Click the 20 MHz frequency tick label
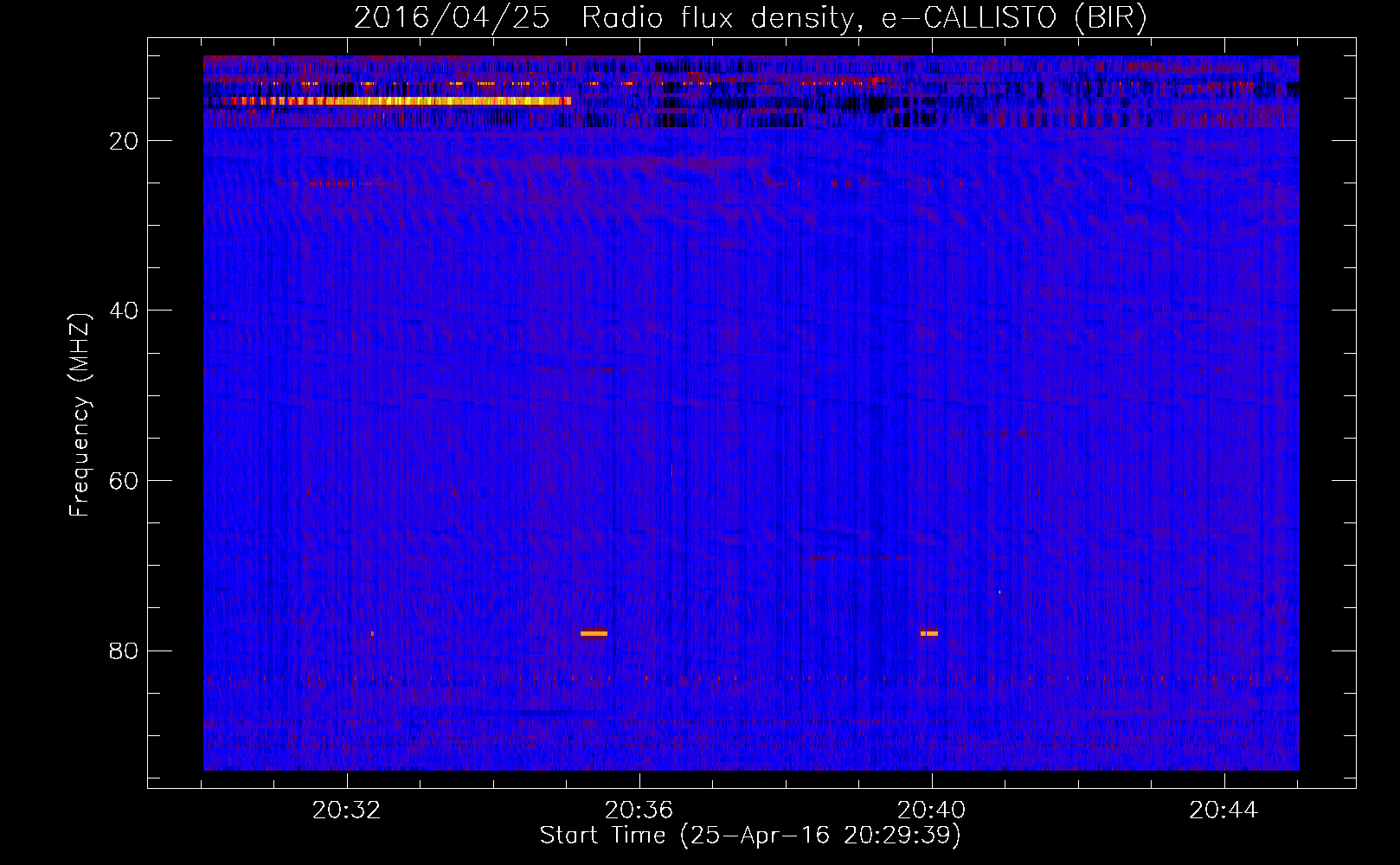 pyautogui.click(x=124, y=141)
